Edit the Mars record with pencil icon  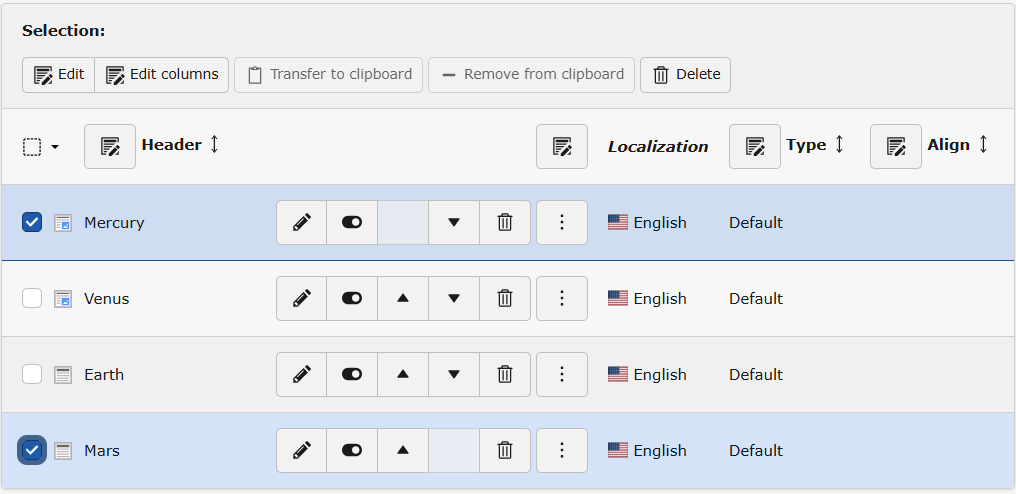point(301,450)
